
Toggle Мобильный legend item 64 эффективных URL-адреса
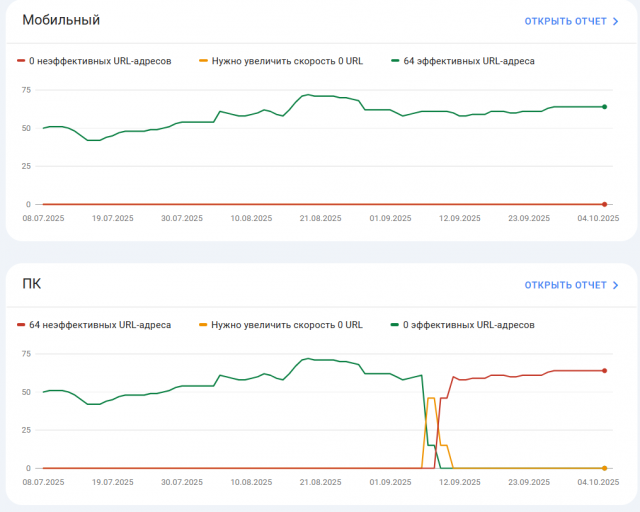[468, 61]
